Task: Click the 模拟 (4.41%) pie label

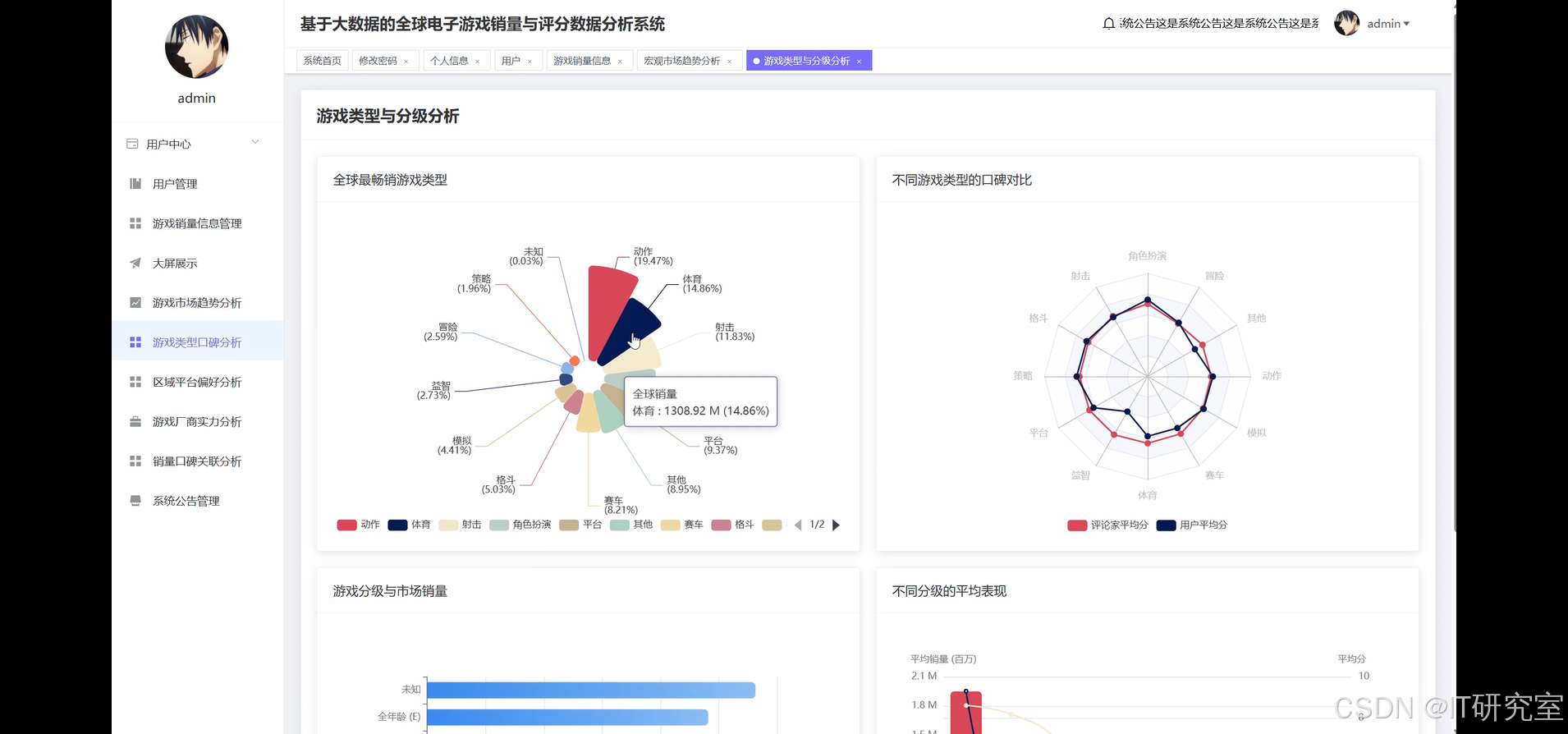Action: point(455,446)
